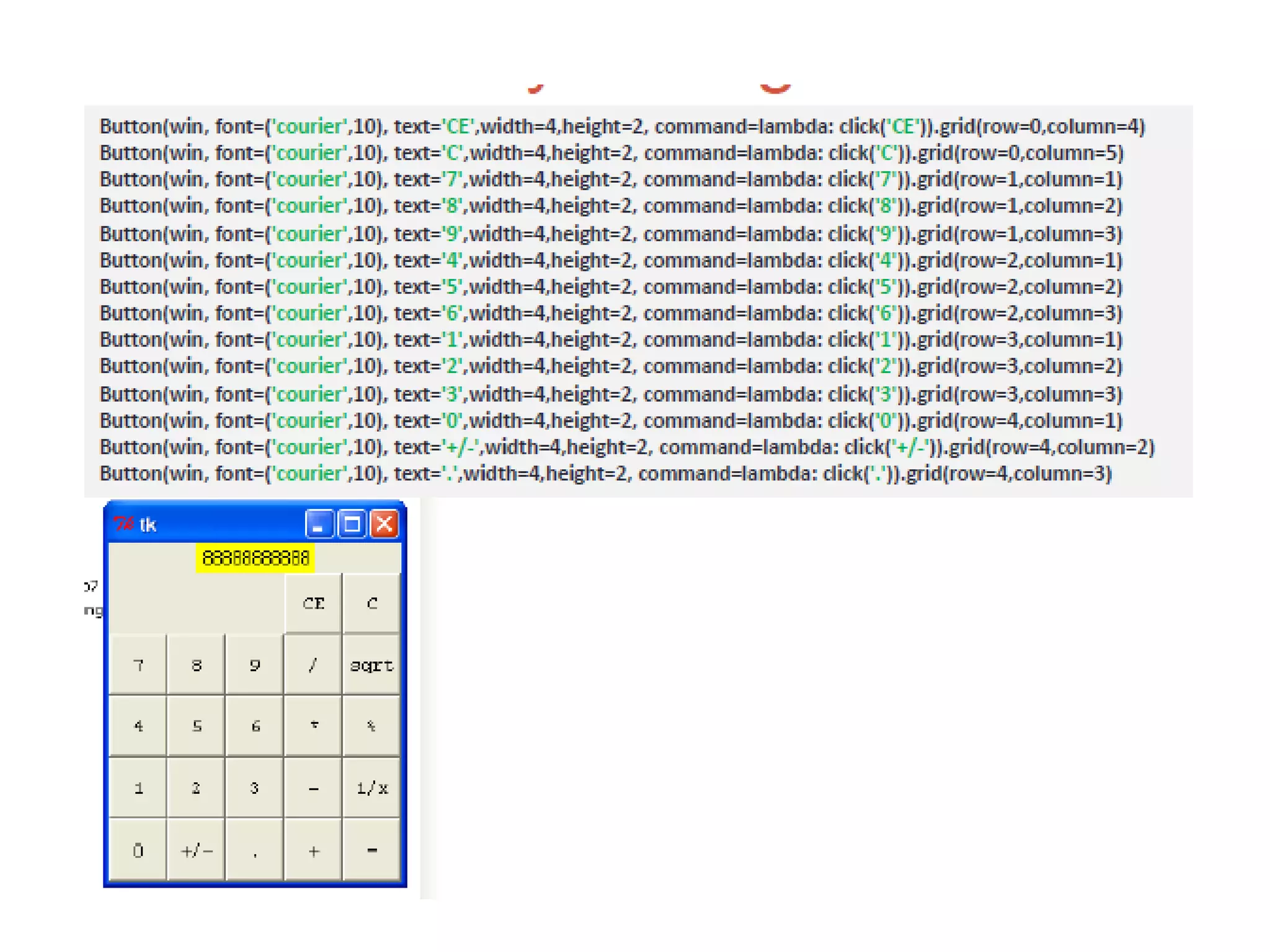Click the equals key in the bottom-right corner
Image resolution: width=1270 pixels, height=952 pixels.
[371, 850]
